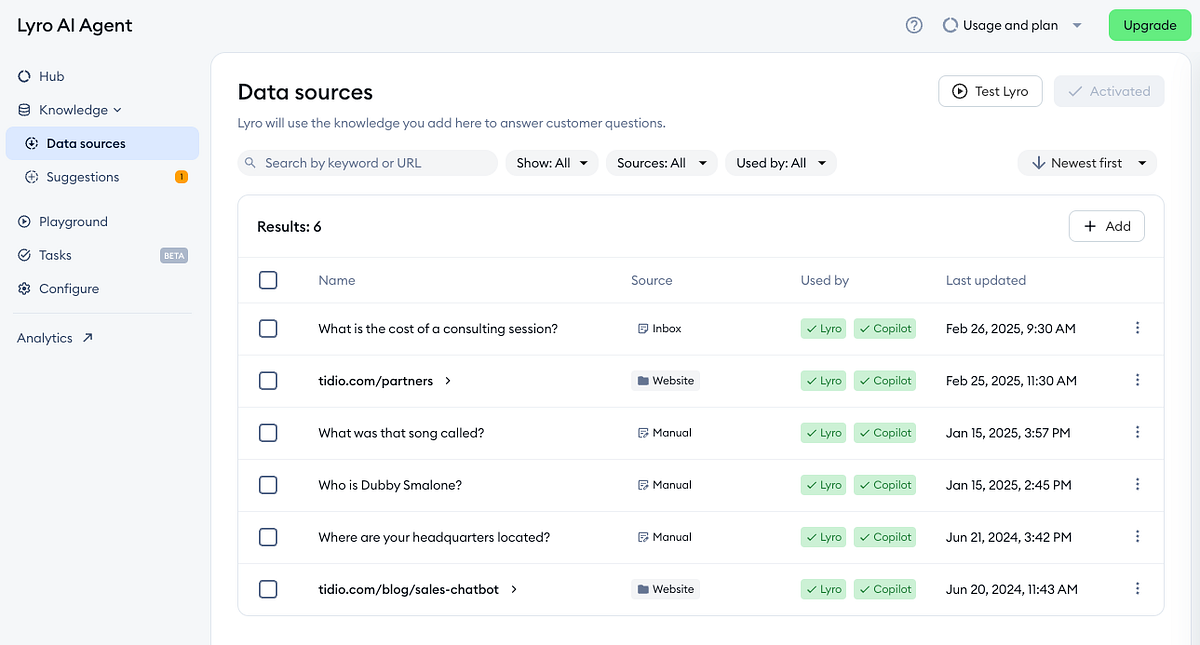
Task: Open the three-dot menu for tidio.com/partners row
Action: tap(1137, 380)
